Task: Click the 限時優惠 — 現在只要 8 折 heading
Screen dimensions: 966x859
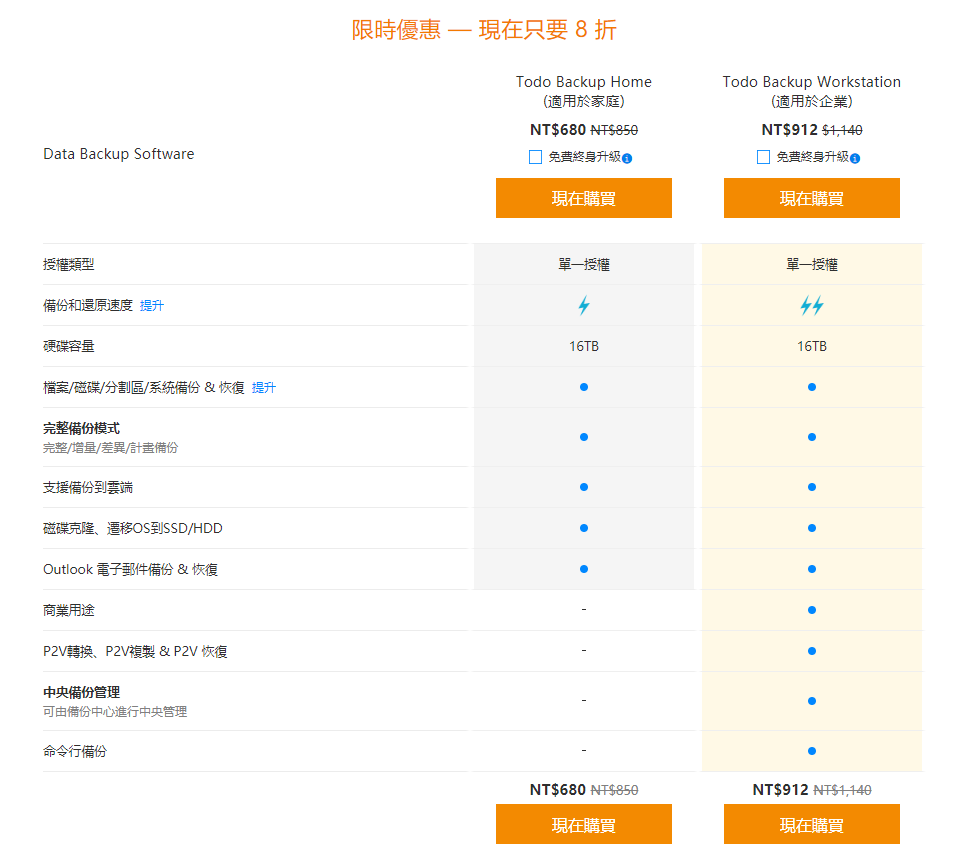Action: coord(484,30)
